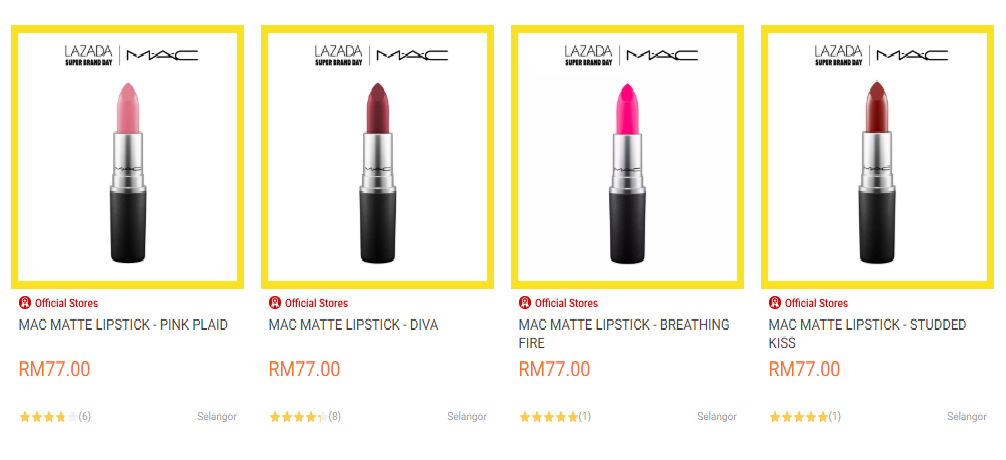
Task: Click the Selangor location label under Studded Kiss
Action: [967, 417]
